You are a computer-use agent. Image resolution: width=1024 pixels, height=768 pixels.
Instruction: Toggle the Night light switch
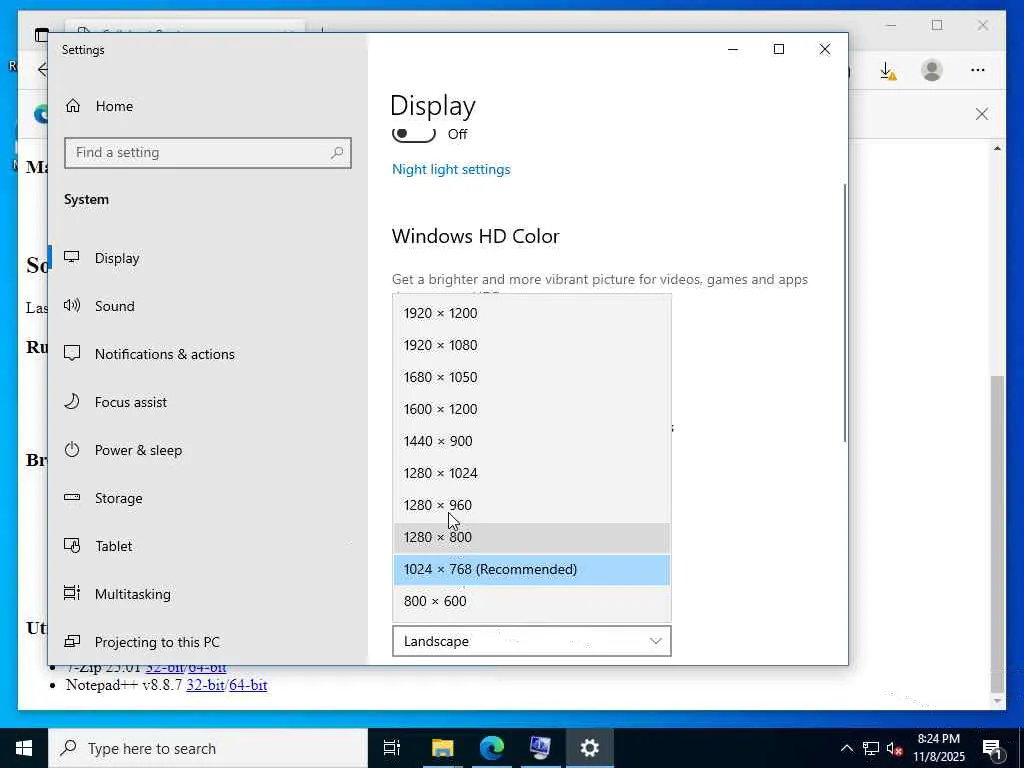(414, 134)
